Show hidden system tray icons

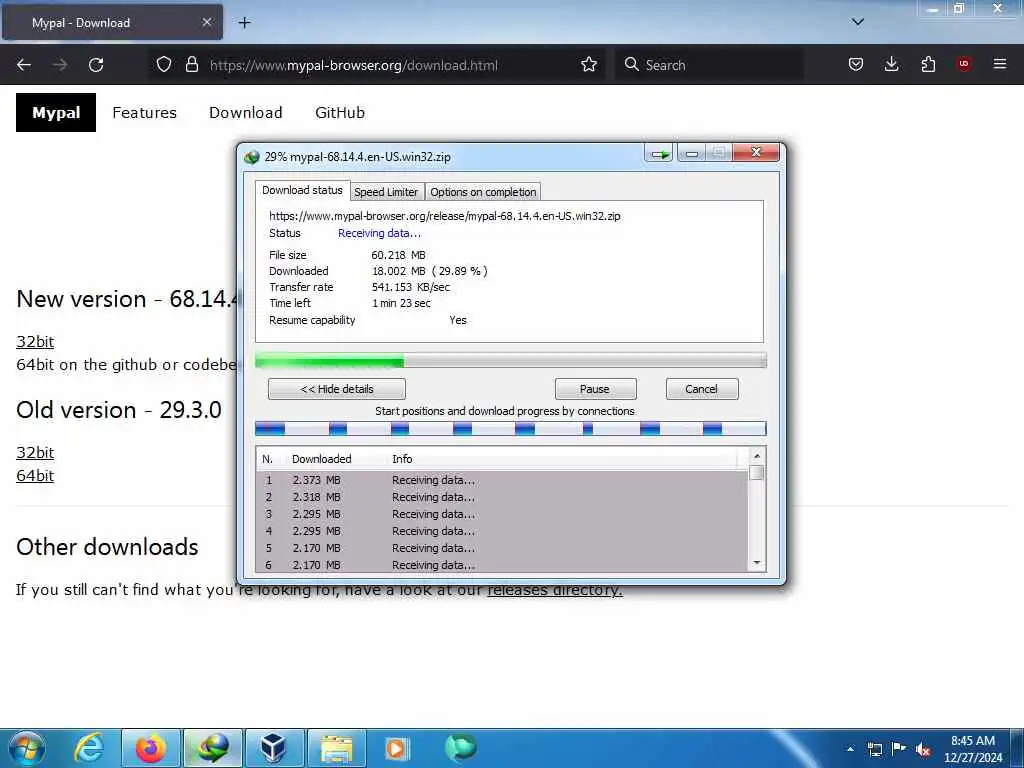point(850,749)
